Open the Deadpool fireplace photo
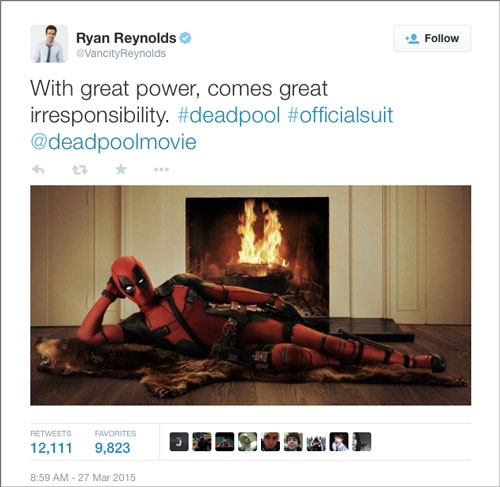This screenshot has width=500, height=487. (x=251, y=295)
